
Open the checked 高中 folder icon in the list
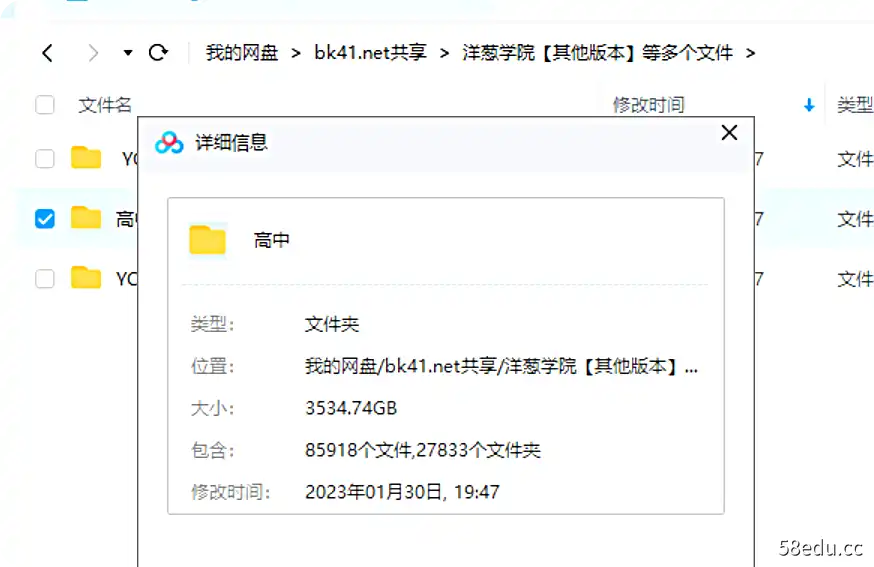[x=86, y=217]
